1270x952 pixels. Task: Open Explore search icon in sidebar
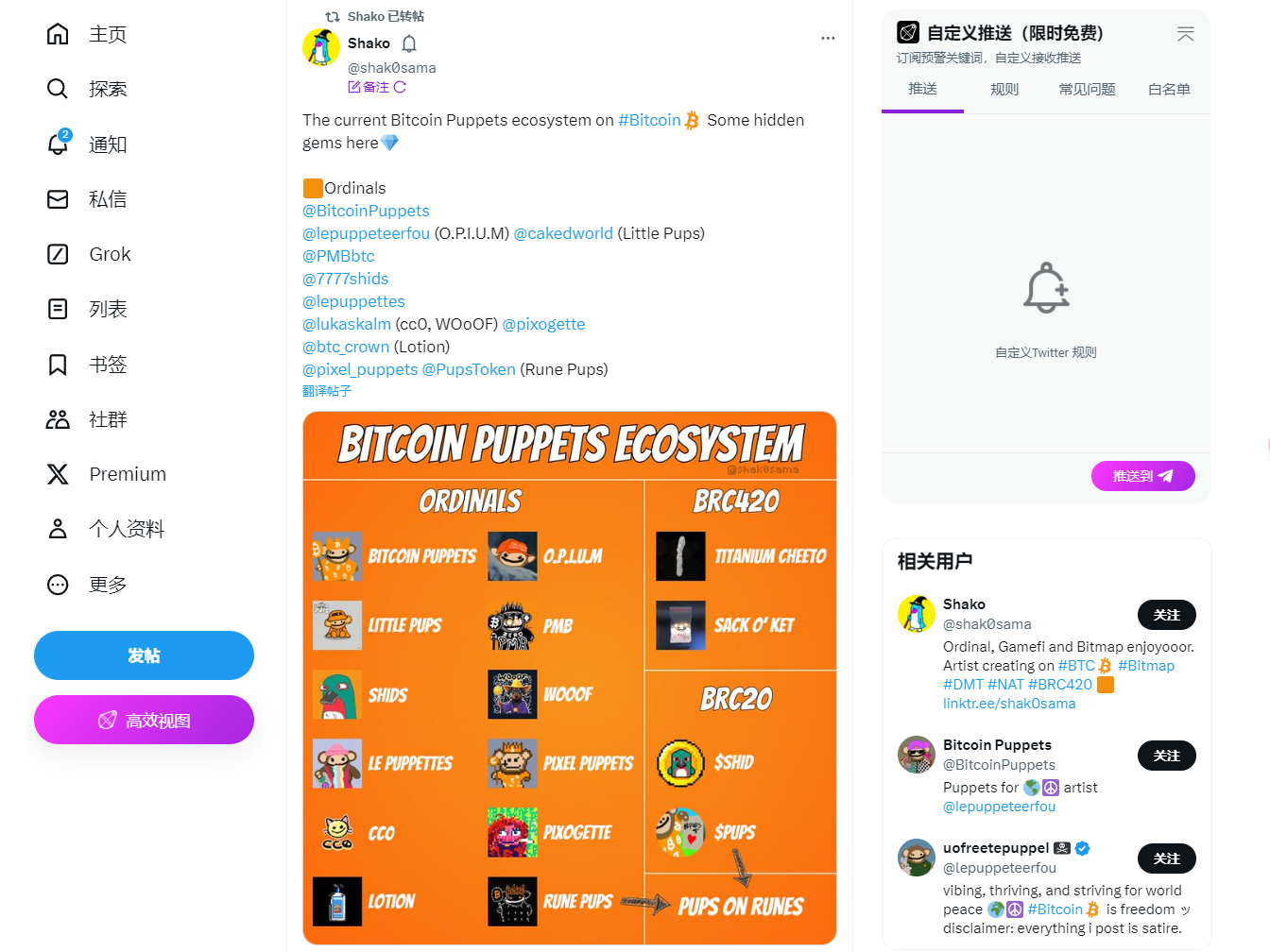point(58,89)
